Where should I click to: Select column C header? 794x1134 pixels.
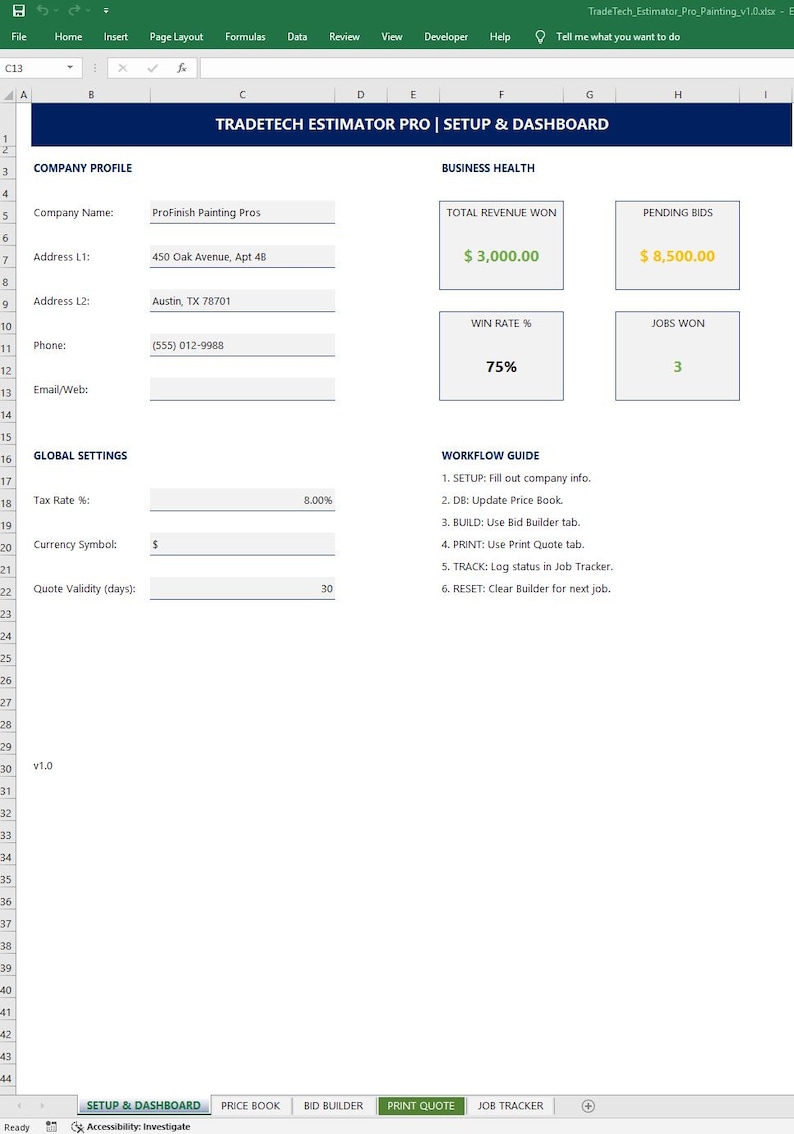pyautogui.click(x=242, y=95)
